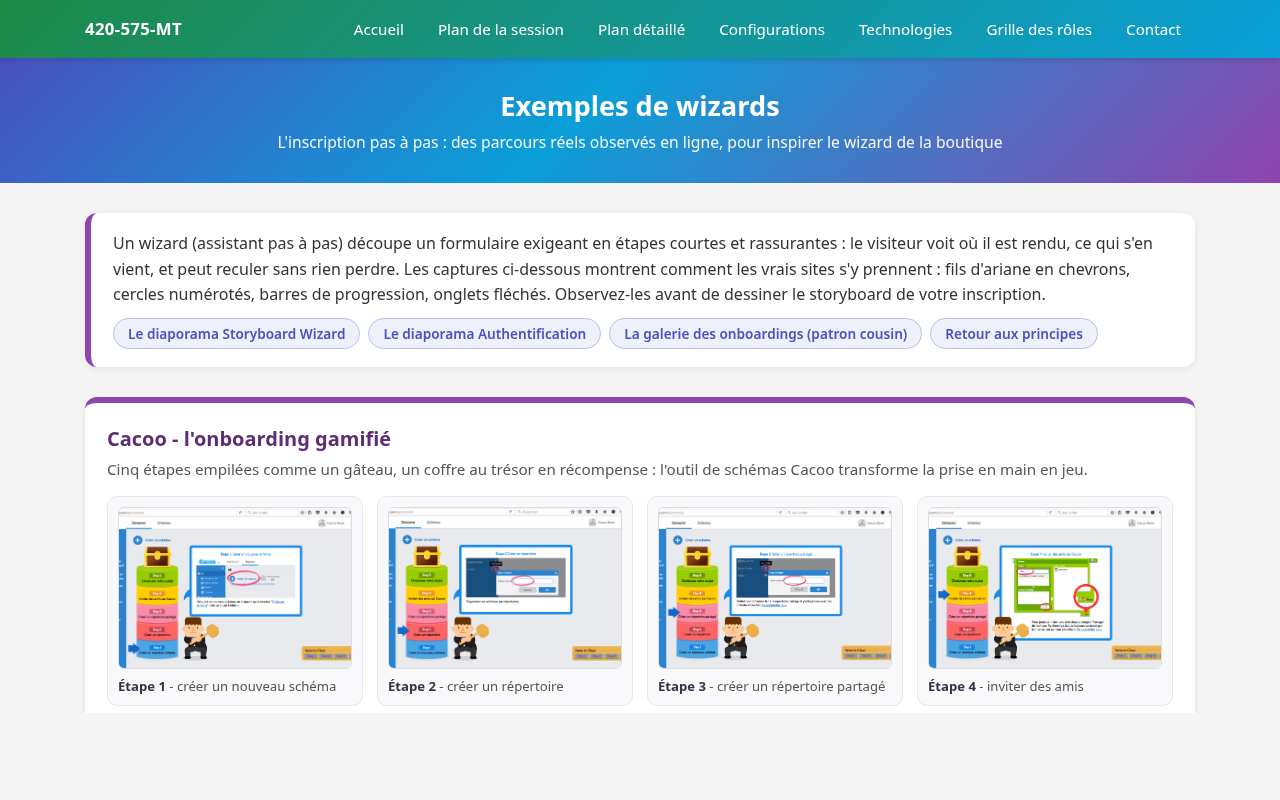Viewport: 1280px width, 800px height.
Task: Open Le diaporama Authentification link
Action: [484, 334]
